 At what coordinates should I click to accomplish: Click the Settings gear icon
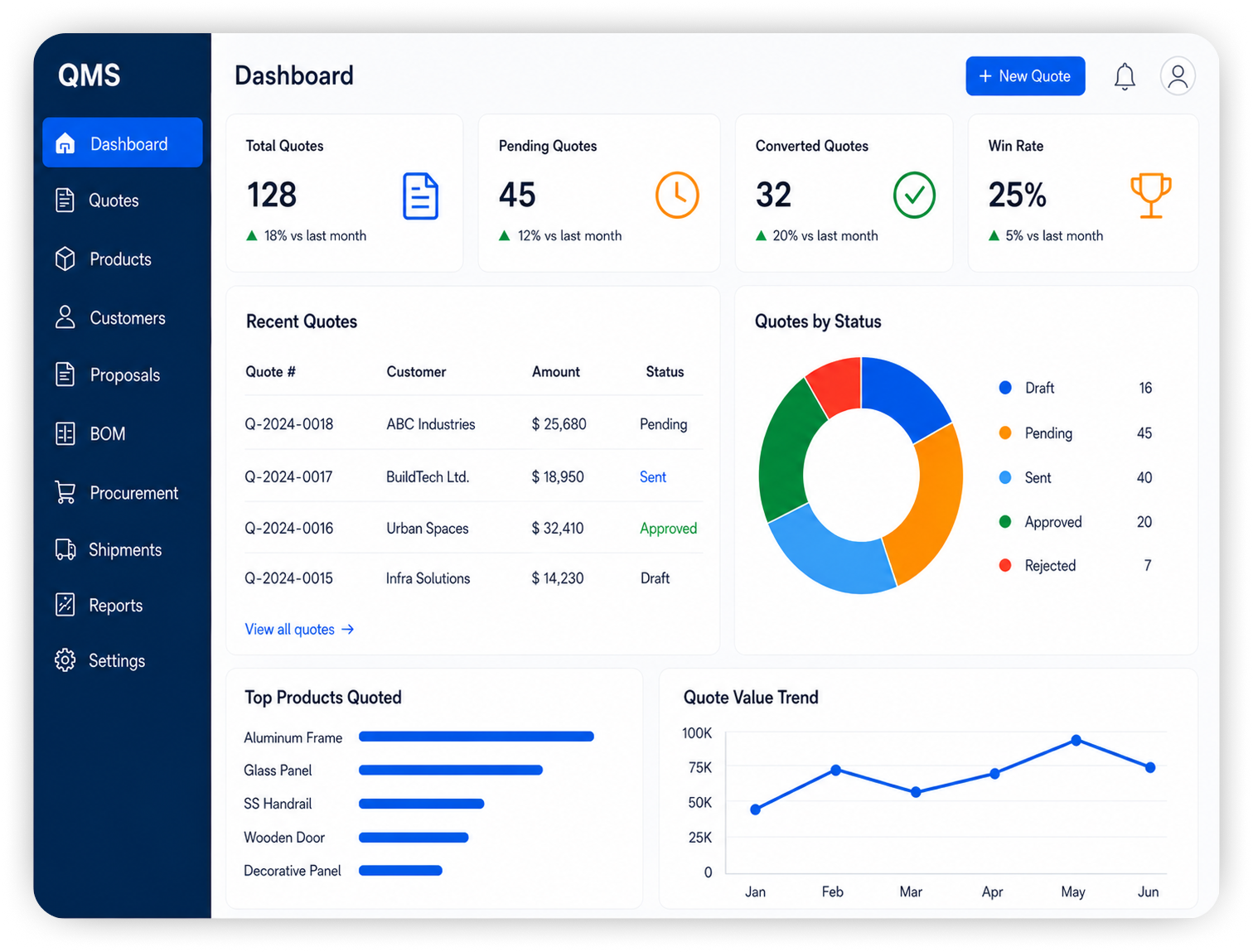[x=65, y=660]
